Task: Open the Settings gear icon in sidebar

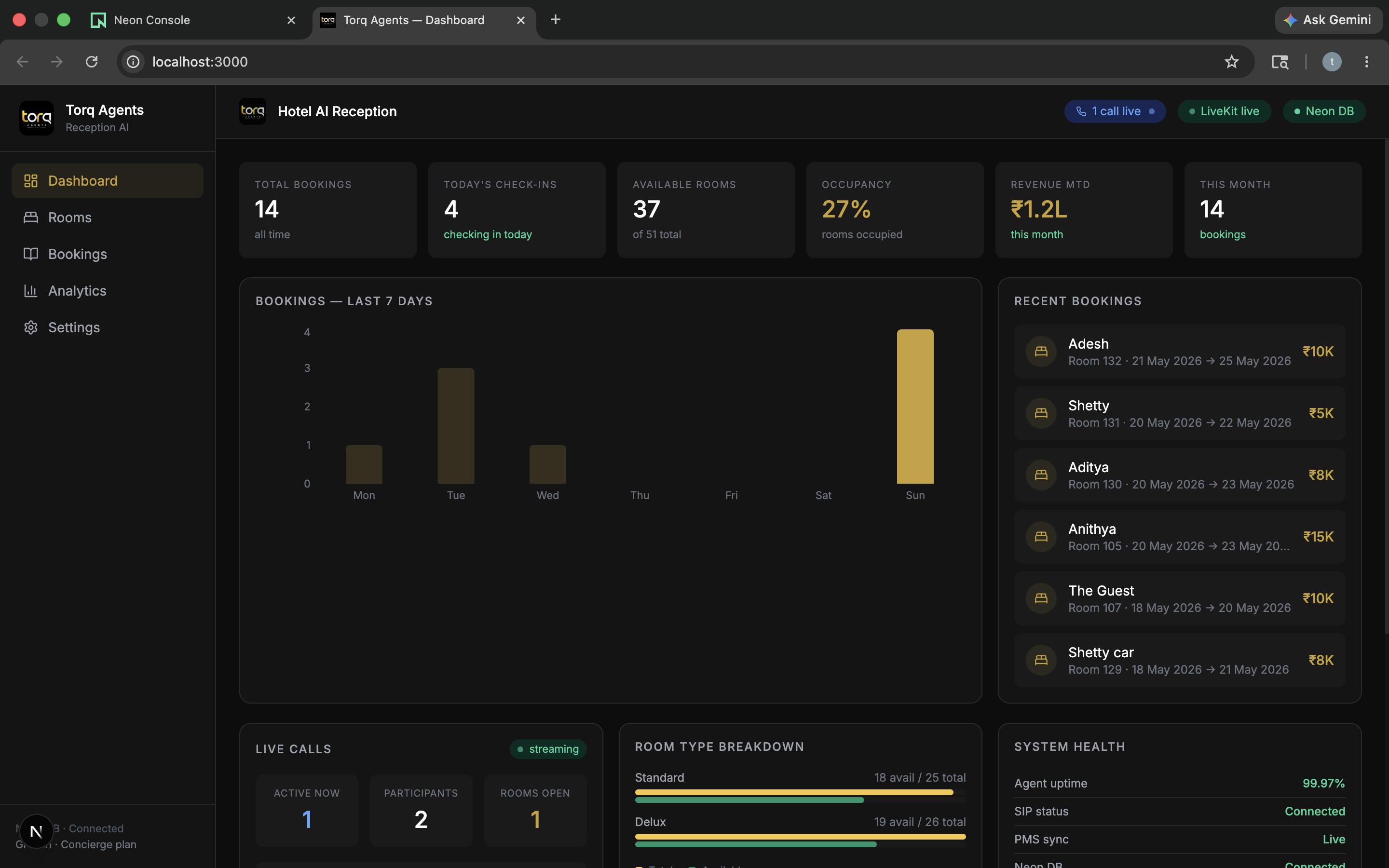Action: point(30,327)
